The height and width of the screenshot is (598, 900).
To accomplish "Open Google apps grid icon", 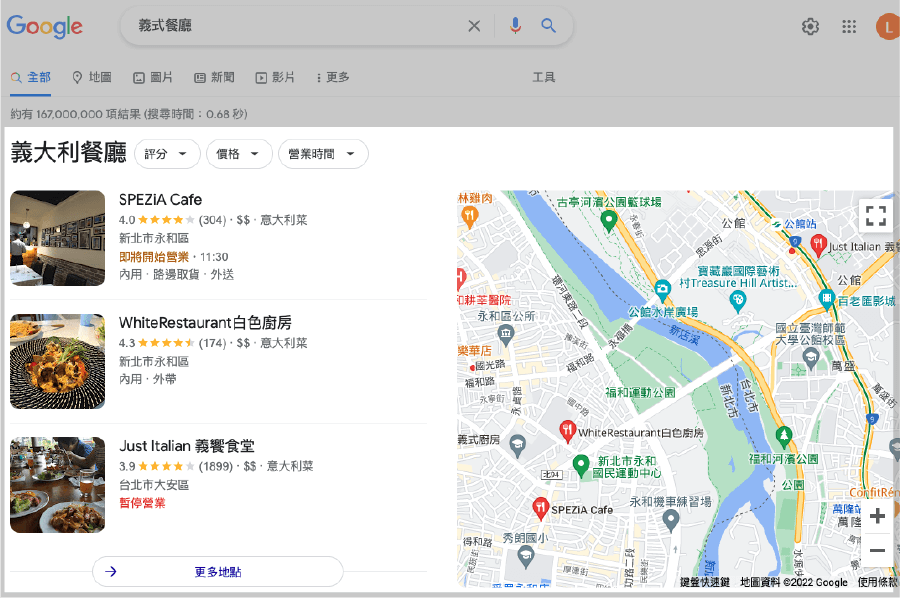I will pos(849,26).
